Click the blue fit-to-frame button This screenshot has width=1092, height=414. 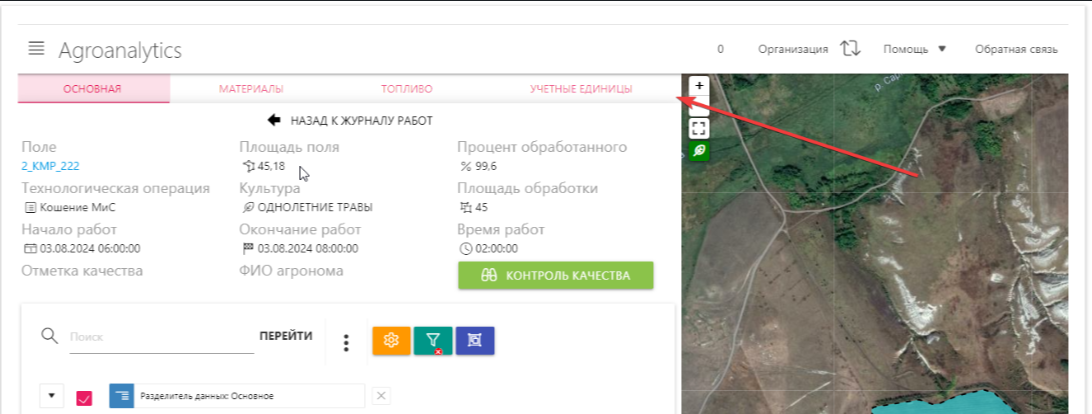pos(475,341)
